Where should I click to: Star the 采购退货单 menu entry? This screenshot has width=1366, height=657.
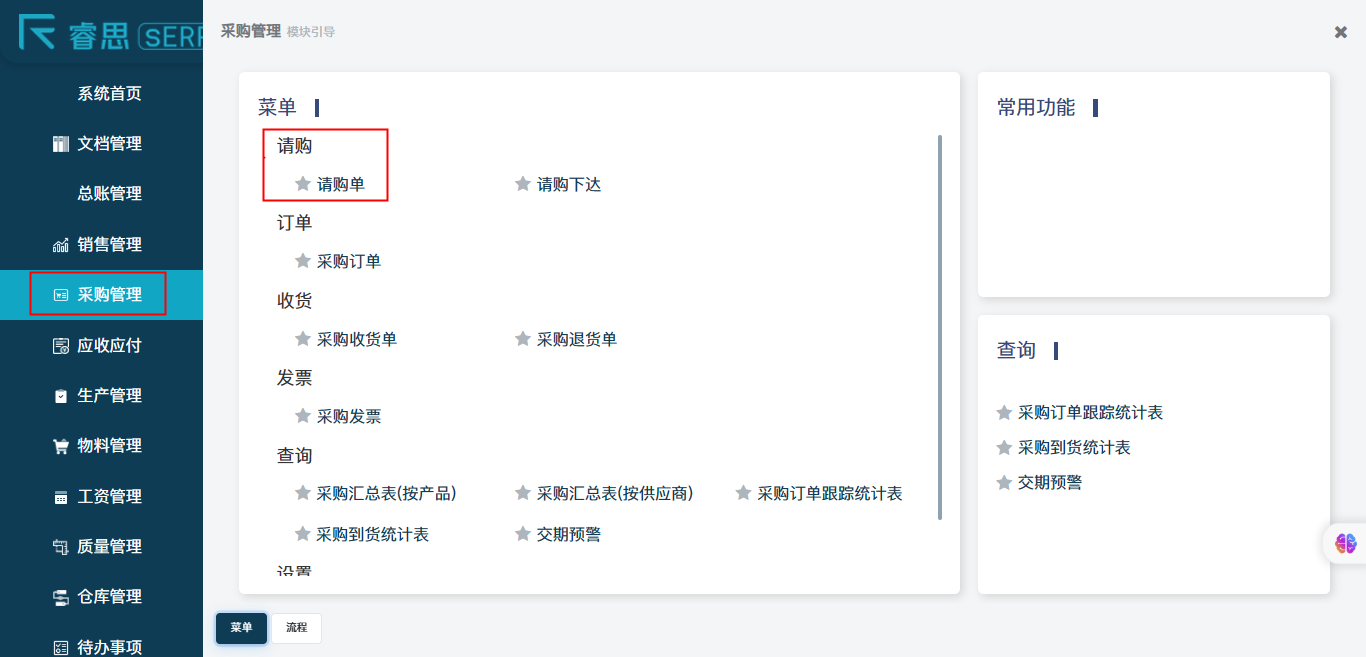point(522,339)
